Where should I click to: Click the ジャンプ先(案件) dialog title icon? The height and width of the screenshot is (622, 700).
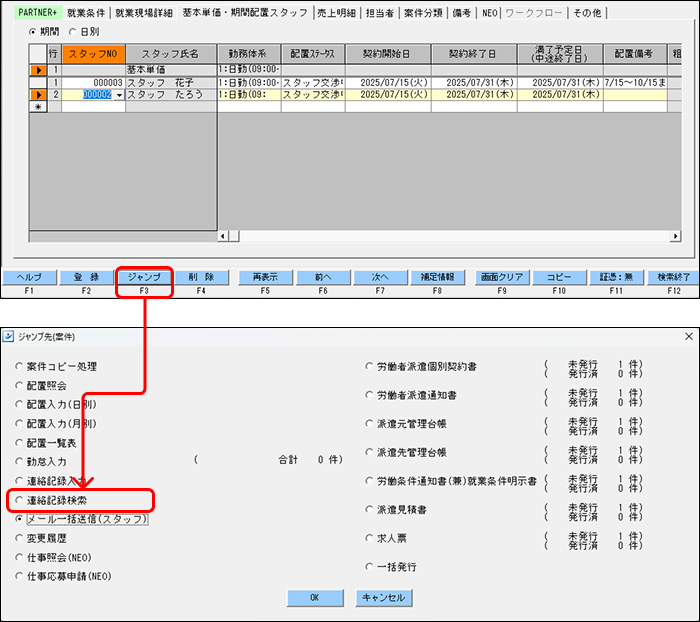(8, 336)
